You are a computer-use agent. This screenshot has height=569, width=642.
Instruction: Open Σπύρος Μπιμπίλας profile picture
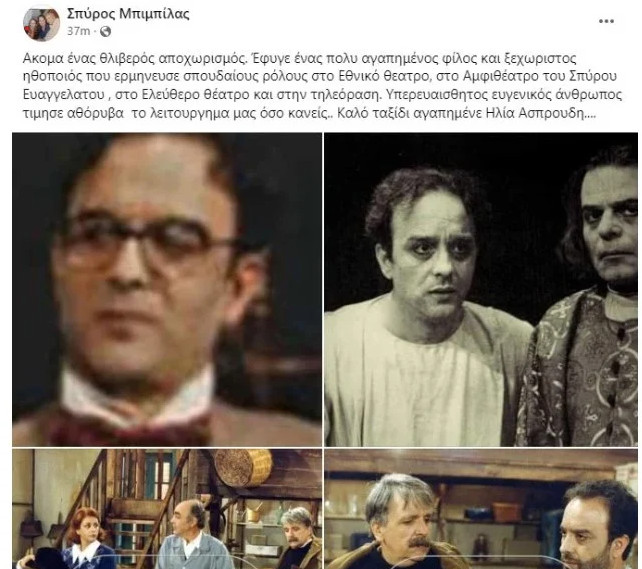(41, 23)
